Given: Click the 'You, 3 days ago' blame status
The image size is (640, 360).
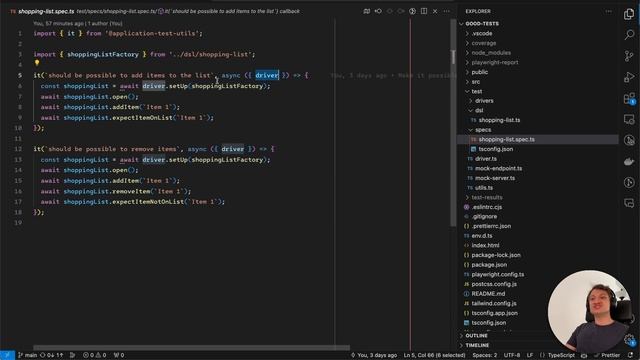Looking at the screenshot, I should (x=374, y=355).
